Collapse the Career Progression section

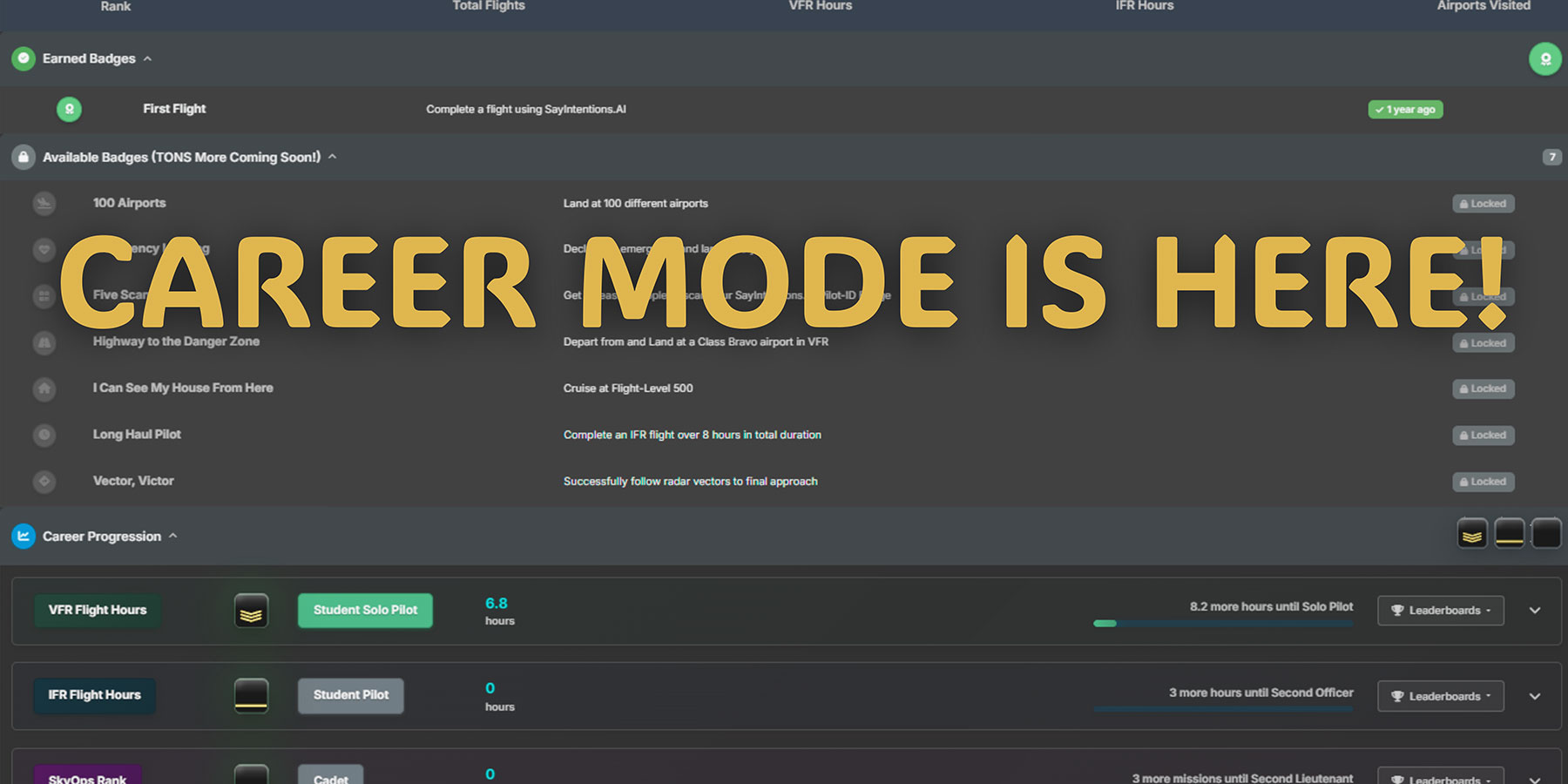tap(173, 536)
